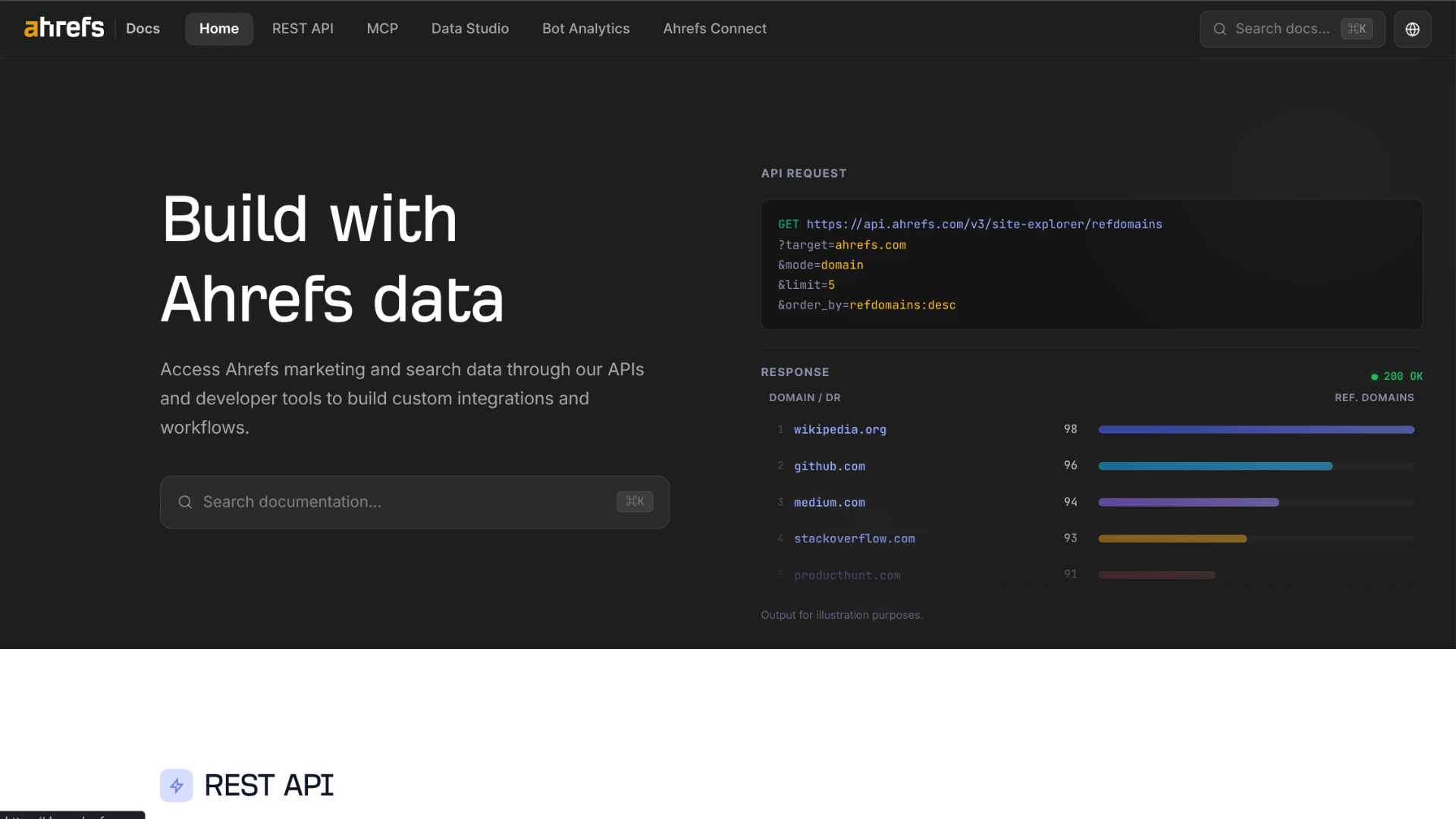Click the DR value 98
Image resolution: width=1456 pixels, height=819 pixels.
pyautogui.click(x=1070, y=429)
